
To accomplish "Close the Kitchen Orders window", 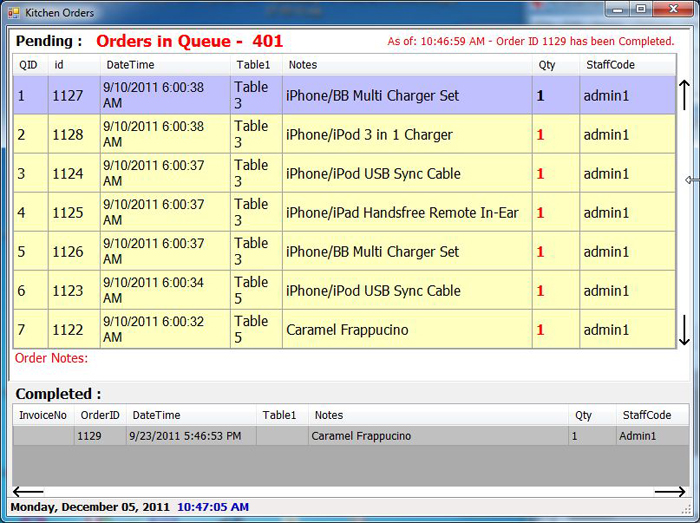I will click(674, 9).
